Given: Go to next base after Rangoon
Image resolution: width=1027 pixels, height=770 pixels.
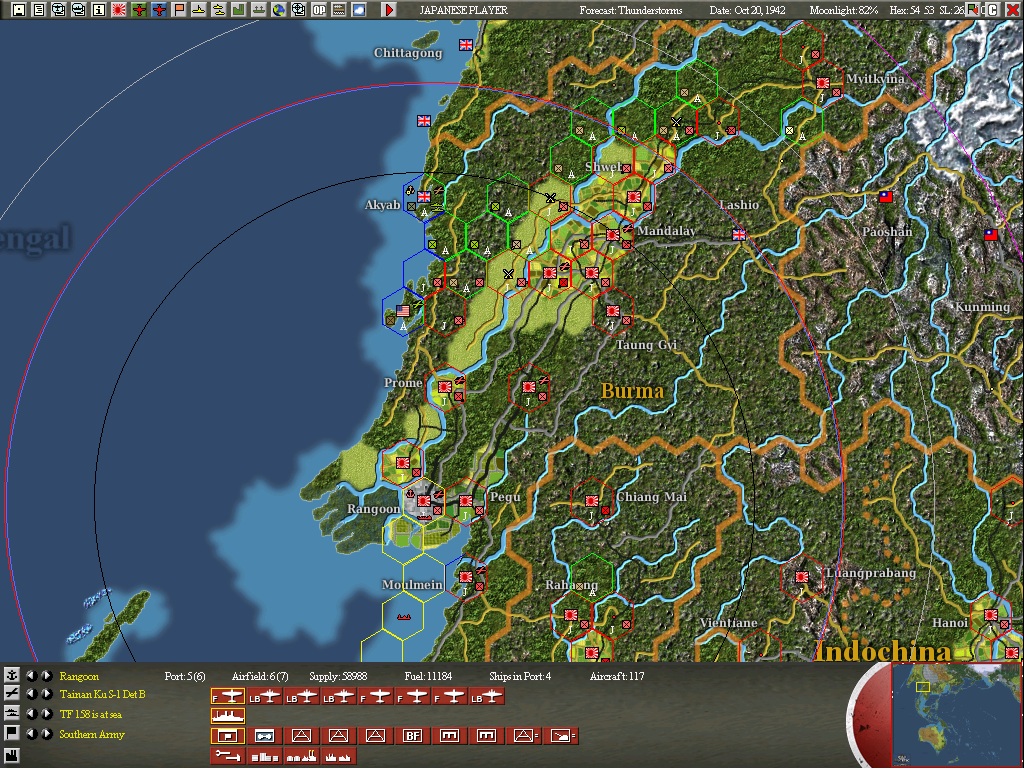Looking at the screenshot, I should pos(47,676).
